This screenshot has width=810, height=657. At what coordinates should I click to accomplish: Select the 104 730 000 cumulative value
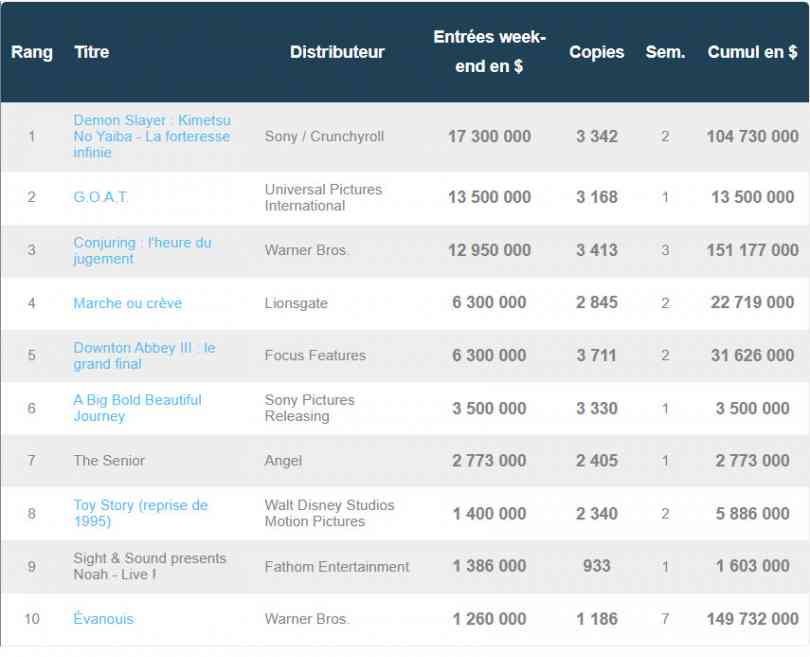click(753, 136)
